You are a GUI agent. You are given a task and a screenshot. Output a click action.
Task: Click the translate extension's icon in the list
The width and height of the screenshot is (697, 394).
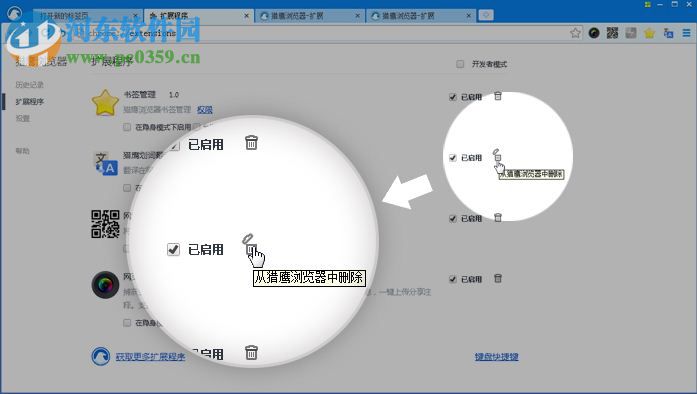106,164
